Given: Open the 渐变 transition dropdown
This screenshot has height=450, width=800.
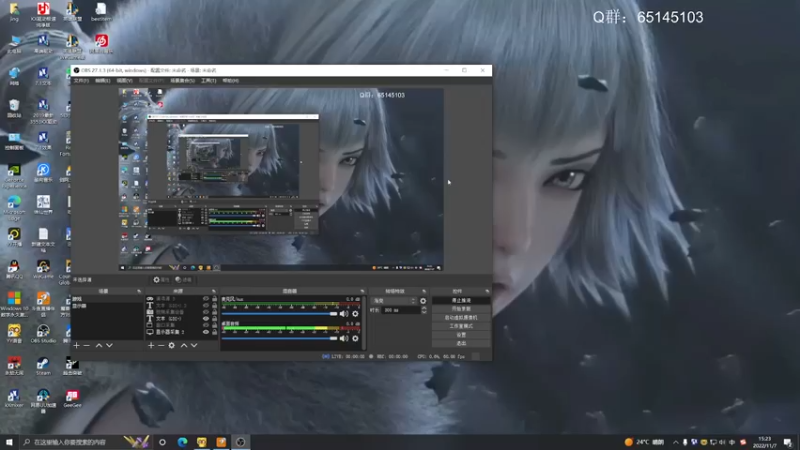Looking at the screenshot, I should (x=393, y=301).
